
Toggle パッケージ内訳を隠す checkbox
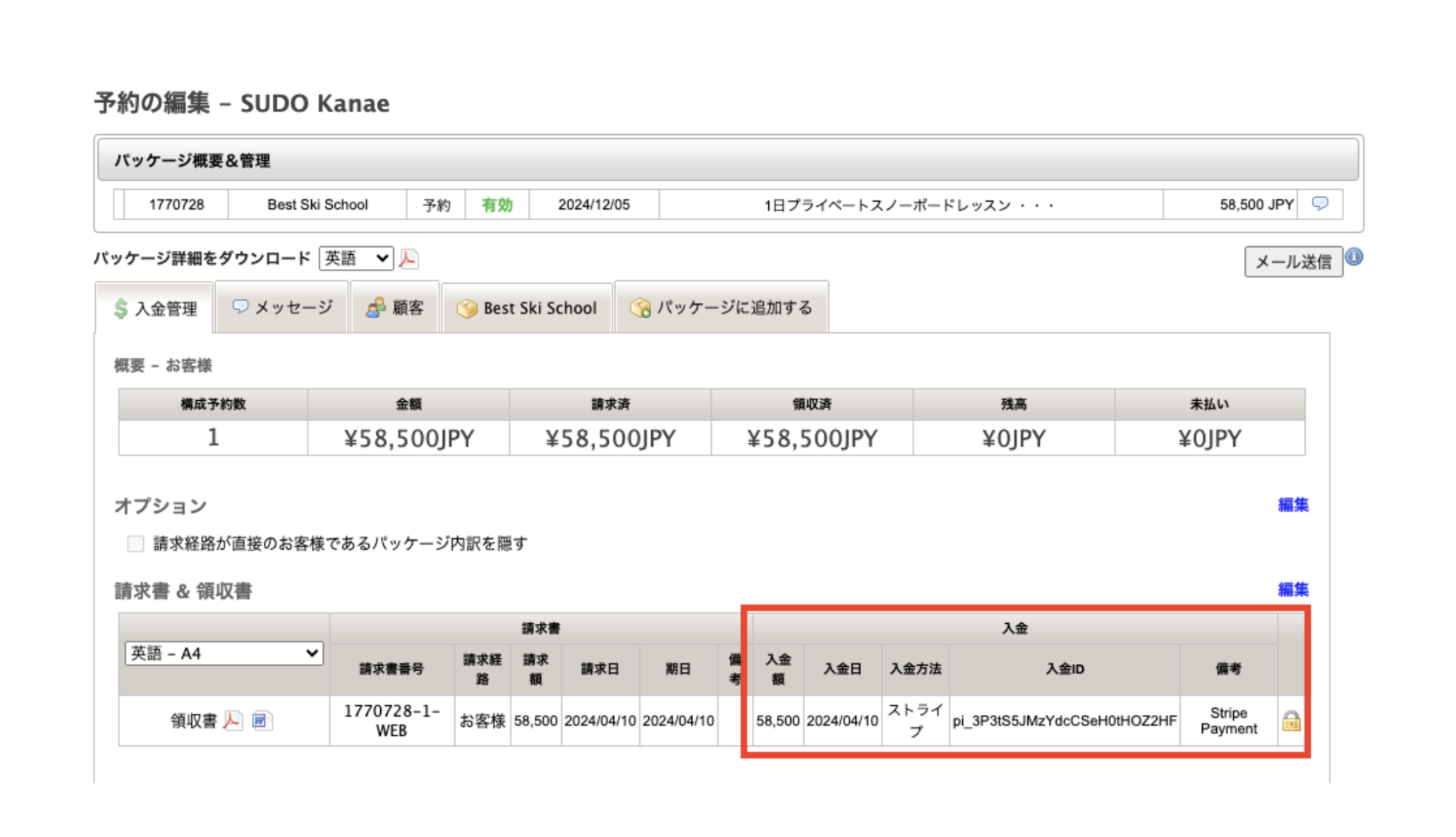coord(135,543)
